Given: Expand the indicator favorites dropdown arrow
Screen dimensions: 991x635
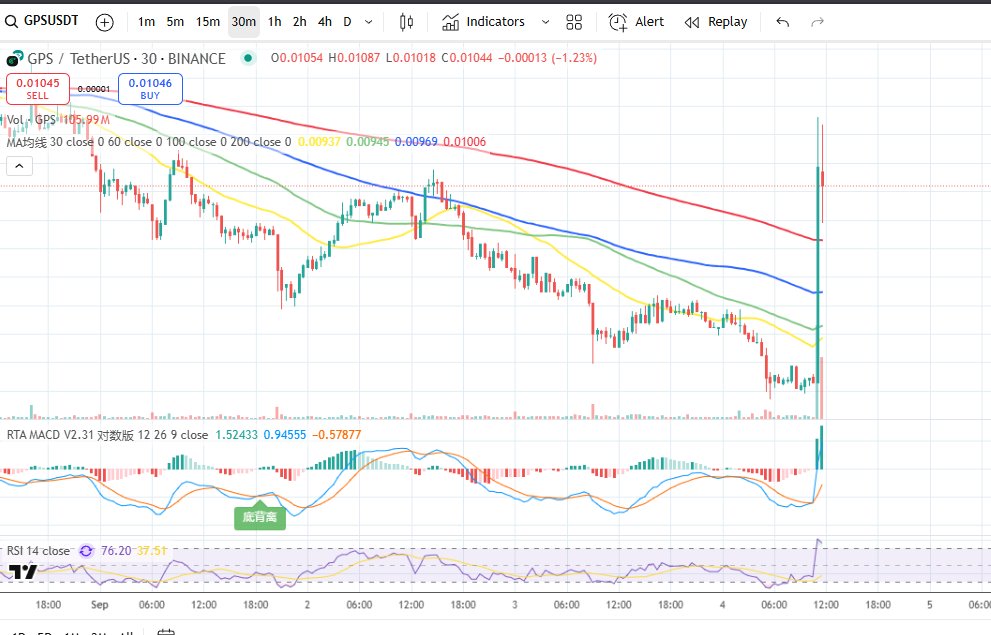Looking at the screenshot, I should (545, 22).
